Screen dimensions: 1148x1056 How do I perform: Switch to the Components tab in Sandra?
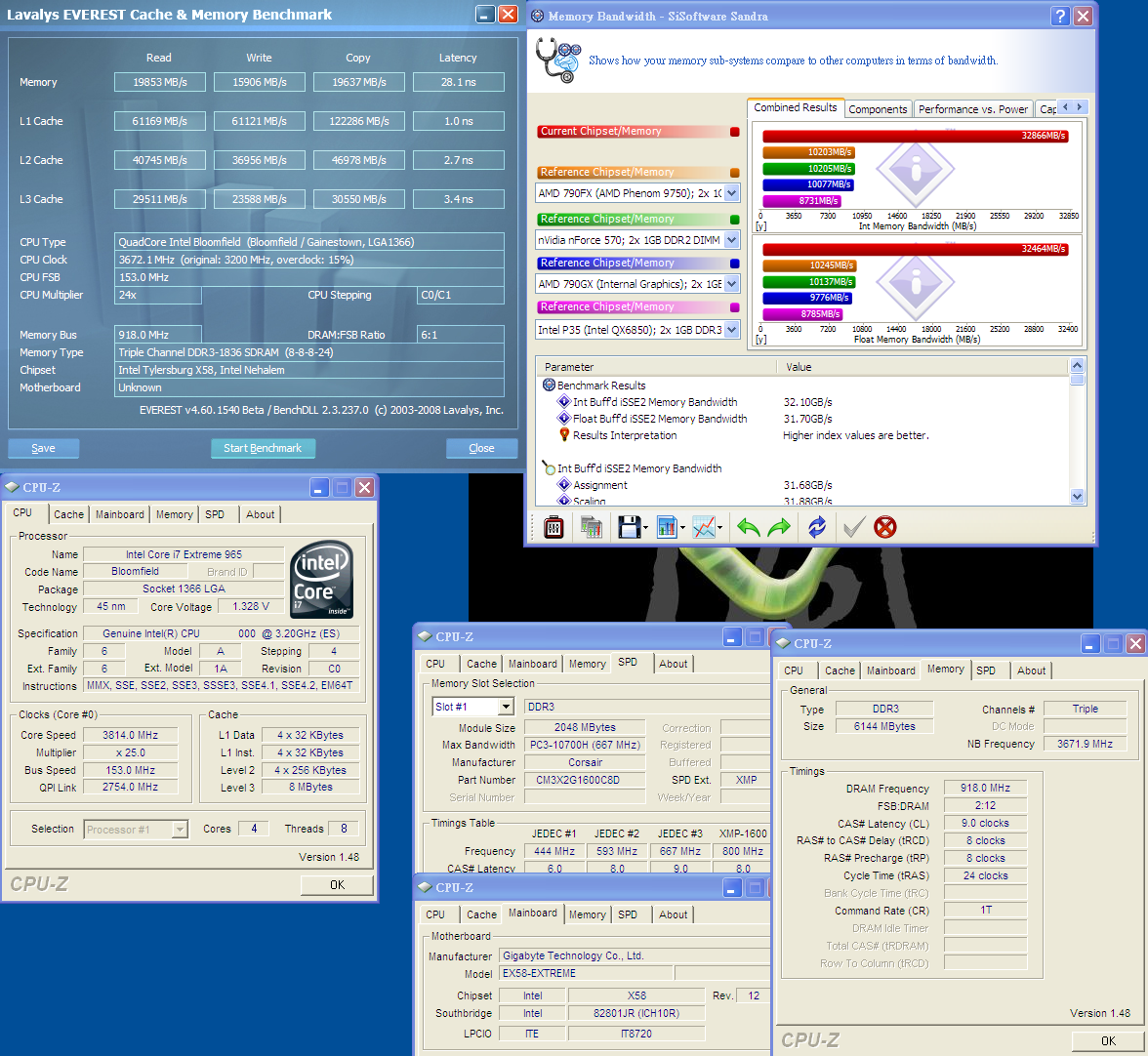pyautogui.click(x=878, y=109)
